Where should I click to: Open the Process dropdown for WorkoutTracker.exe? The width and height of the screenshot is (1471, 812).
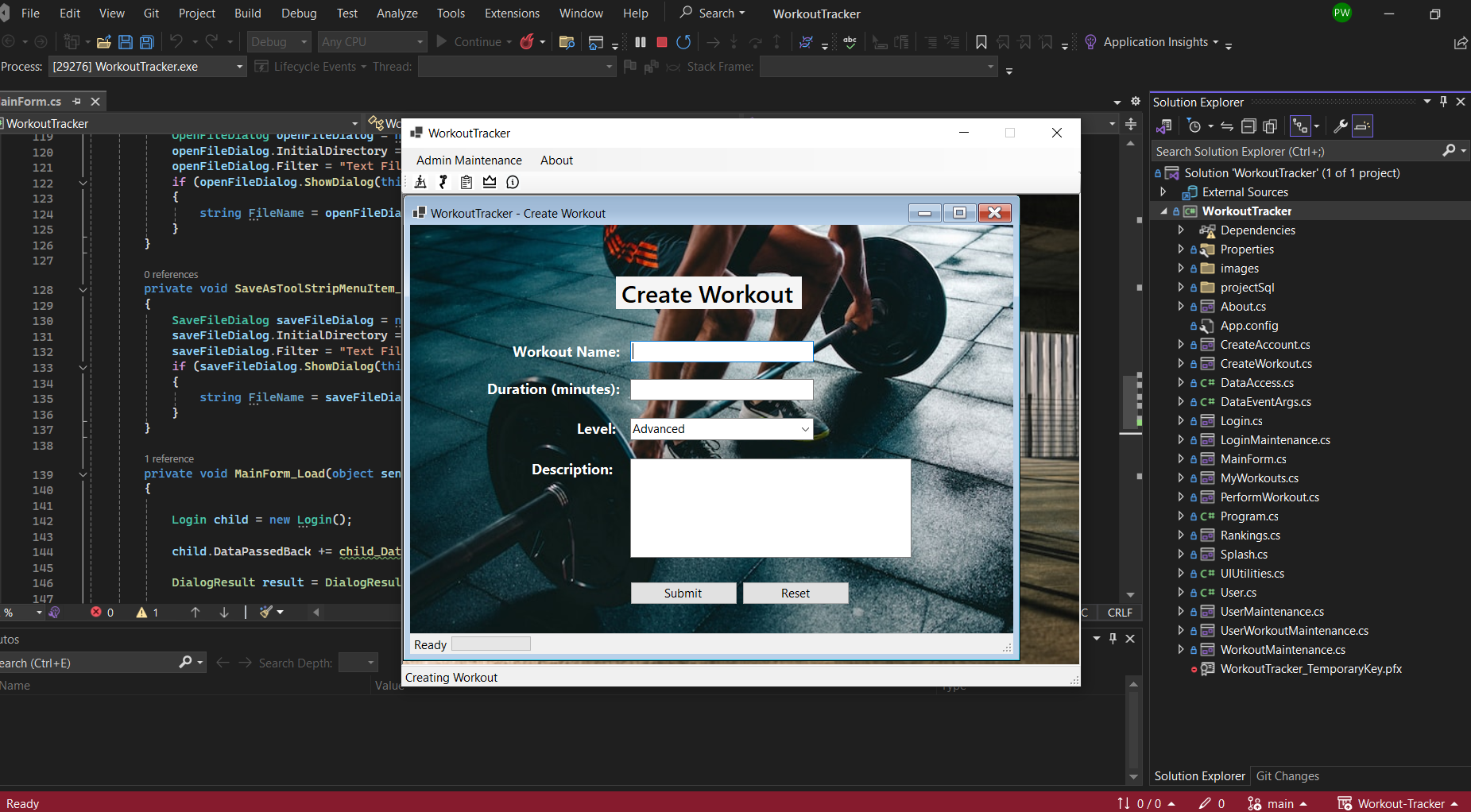(x=239, y=67)
